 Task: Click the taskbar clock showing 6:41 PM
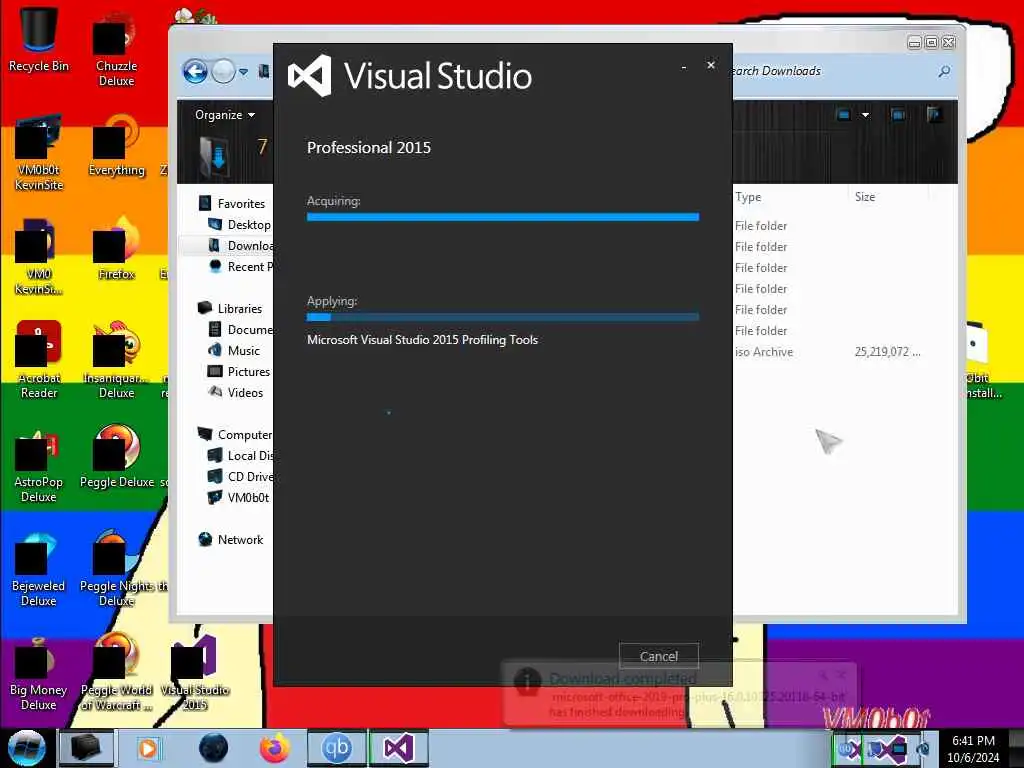(974, 748)
